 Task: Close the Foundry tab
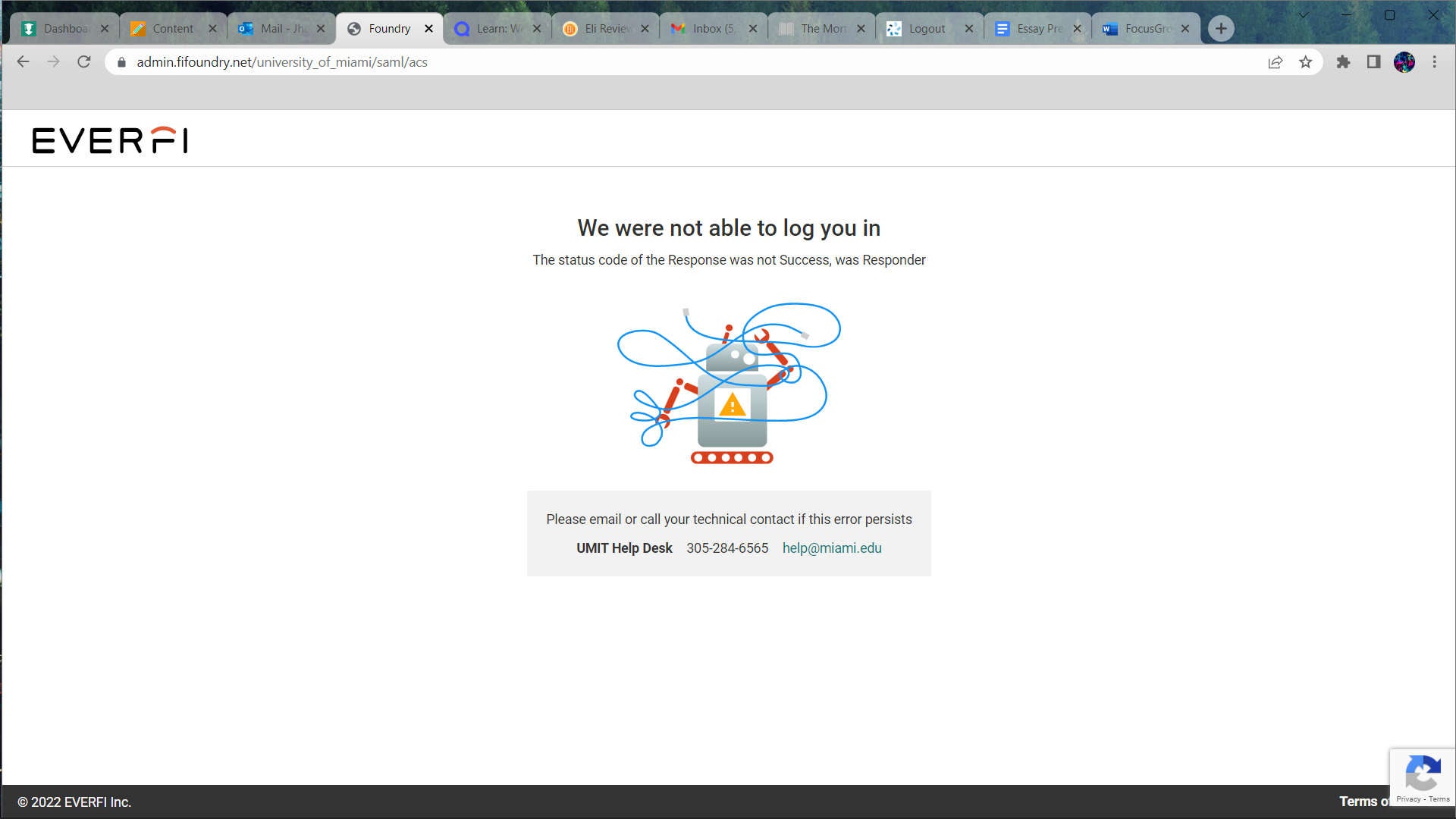coord(428,29)
